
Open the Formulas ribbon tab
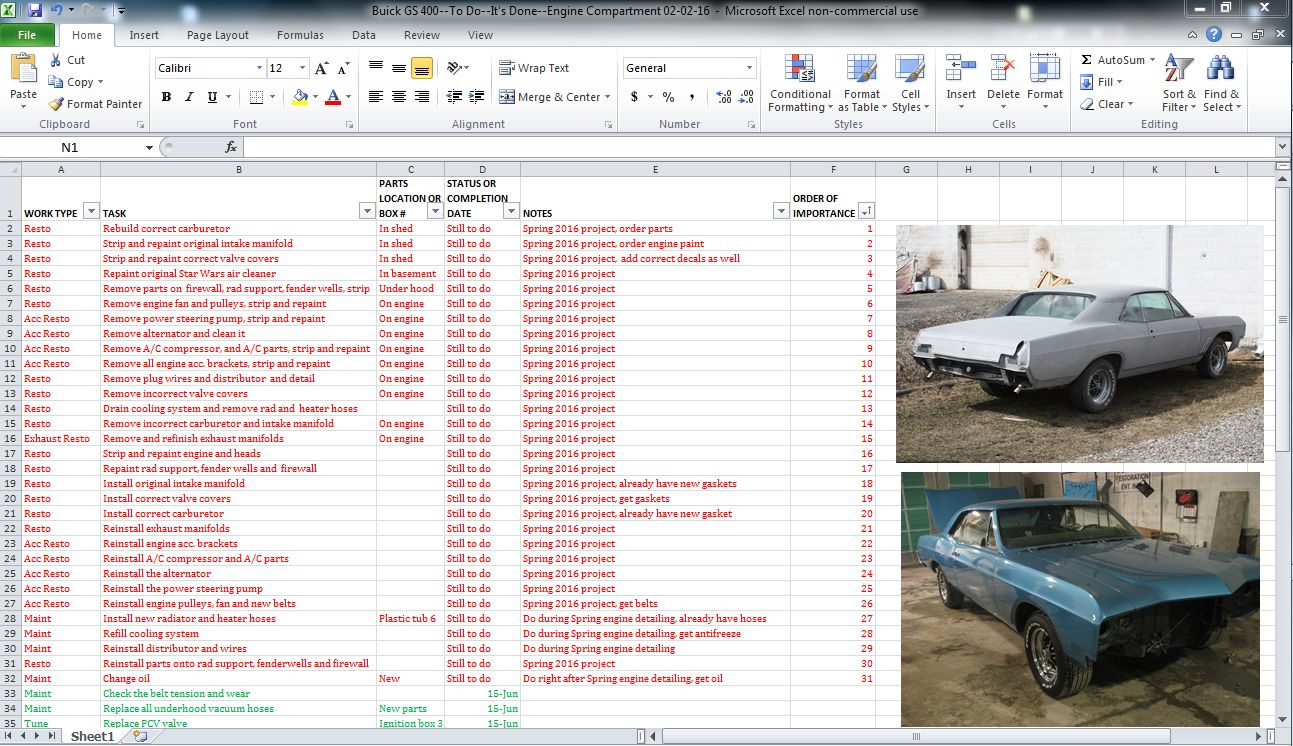click(300, 35)
